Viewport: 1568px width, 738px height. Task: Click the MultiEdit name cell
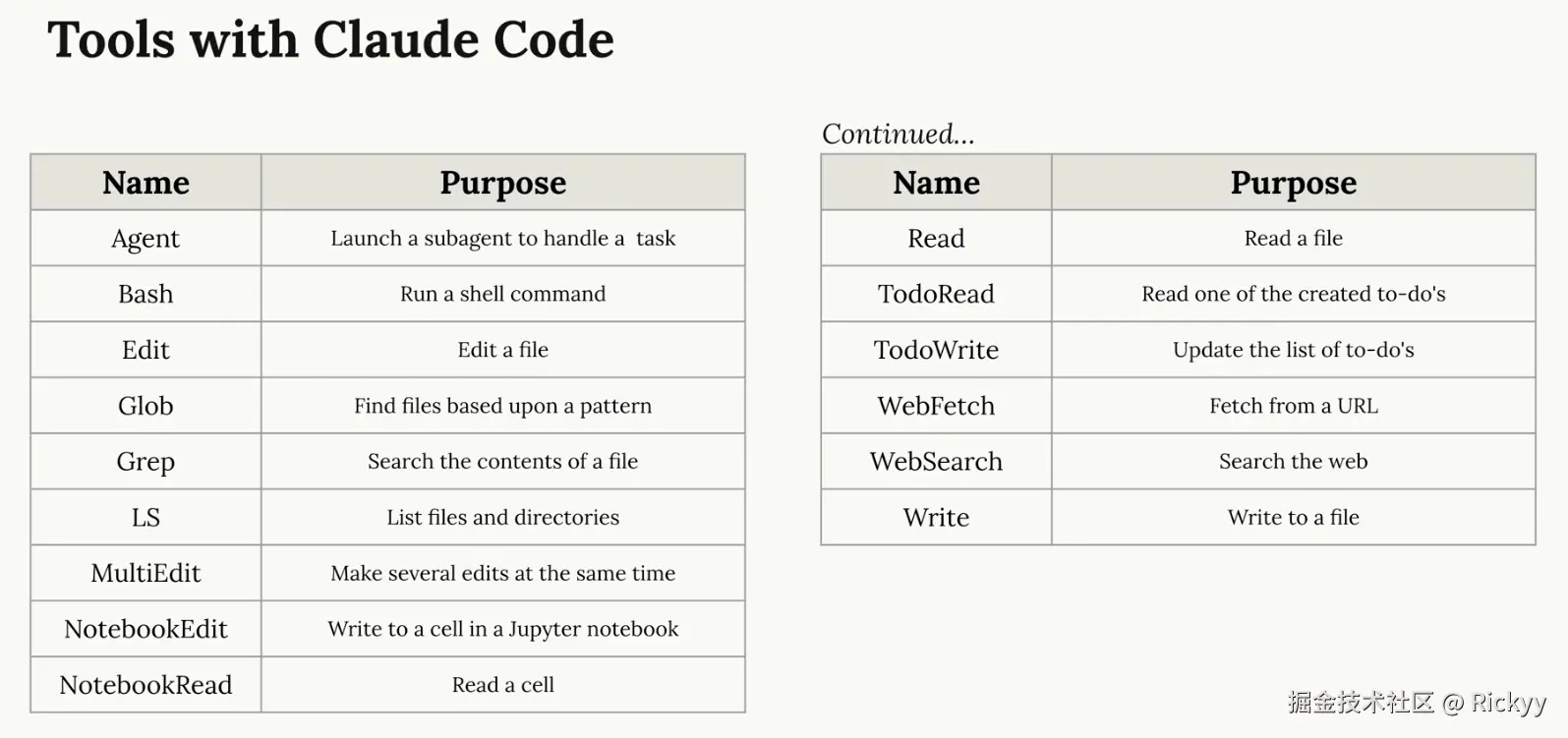click(145, 573)
